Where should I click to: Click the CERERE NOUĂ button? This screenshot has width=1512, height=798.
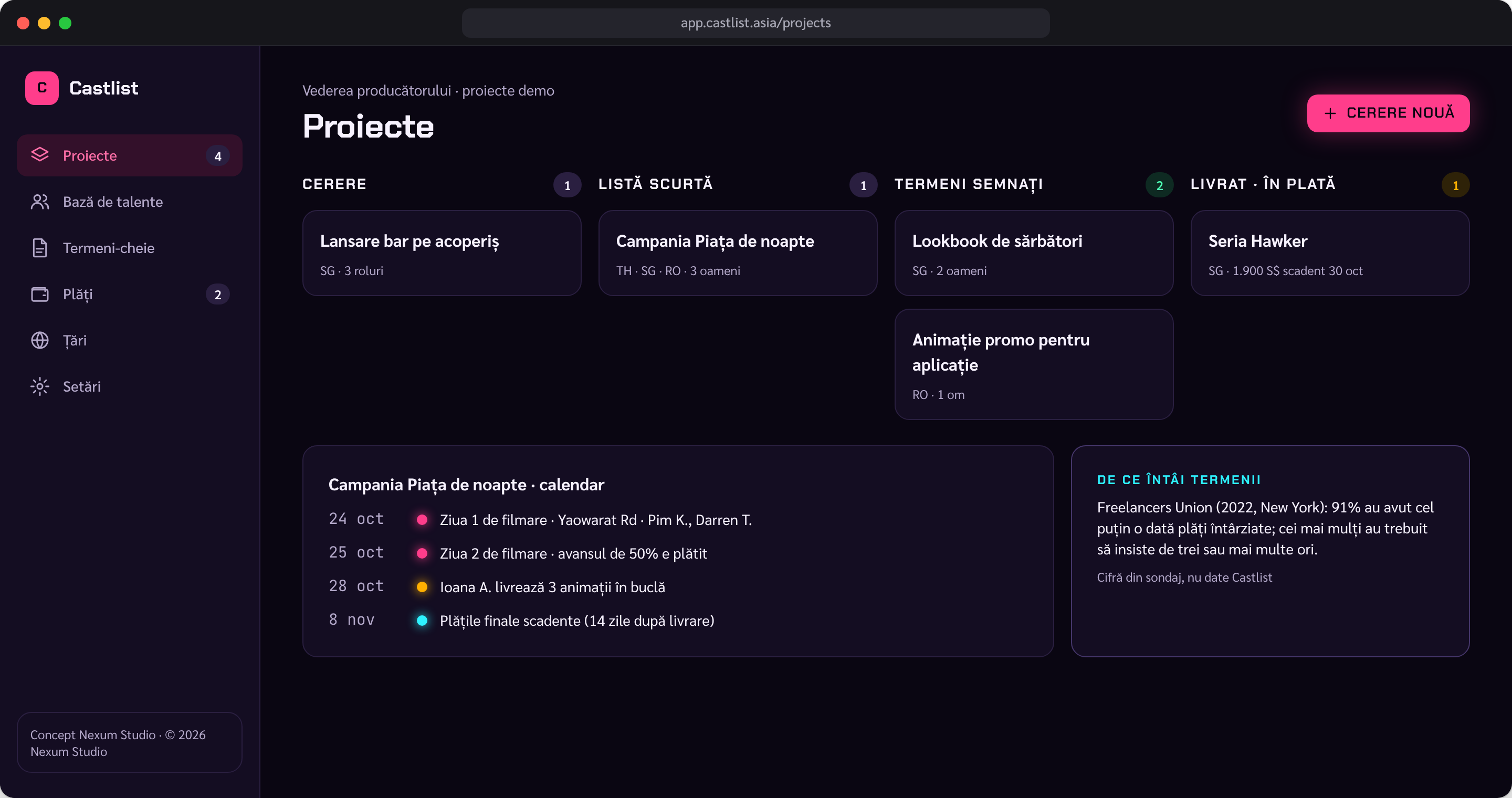(x=1388, y=113)
